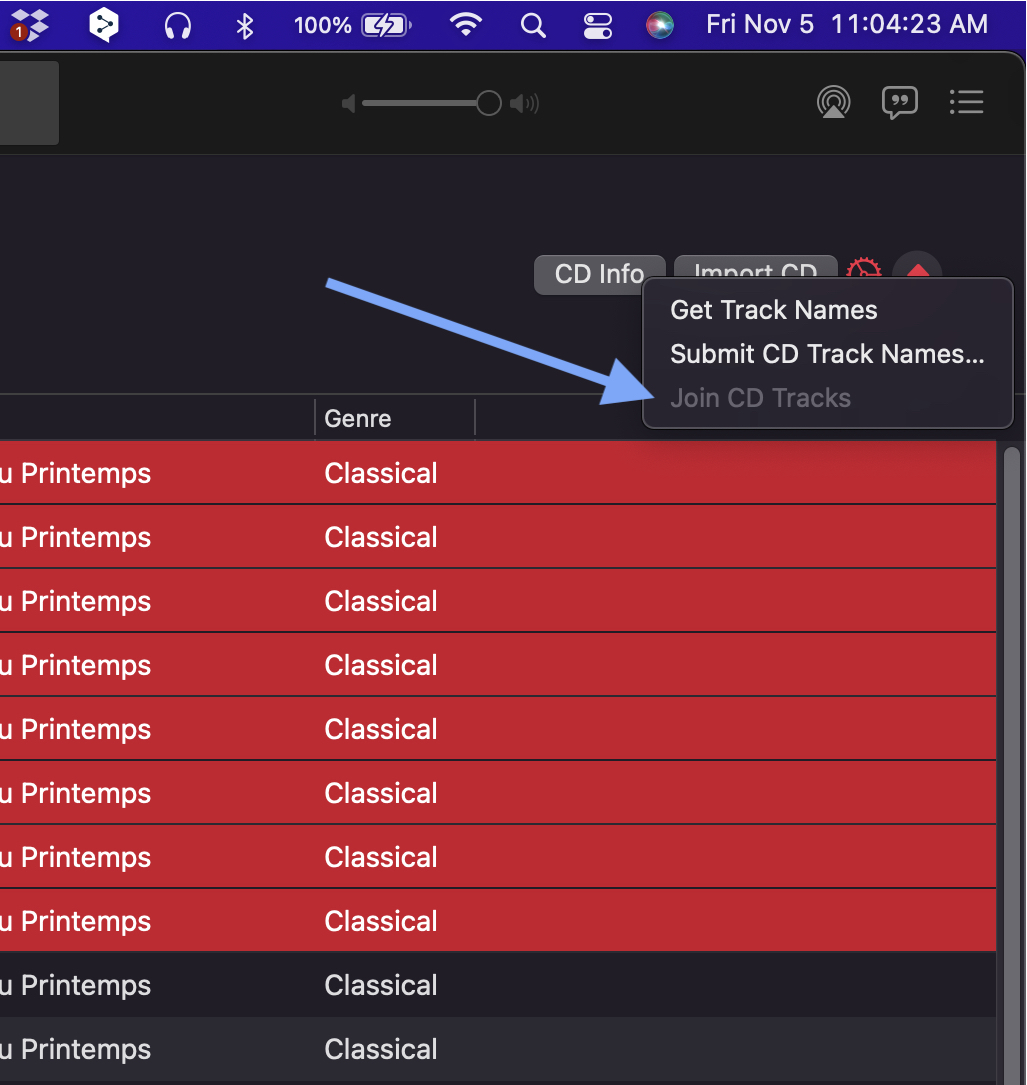Click the red gear options icon

point(864,268)
